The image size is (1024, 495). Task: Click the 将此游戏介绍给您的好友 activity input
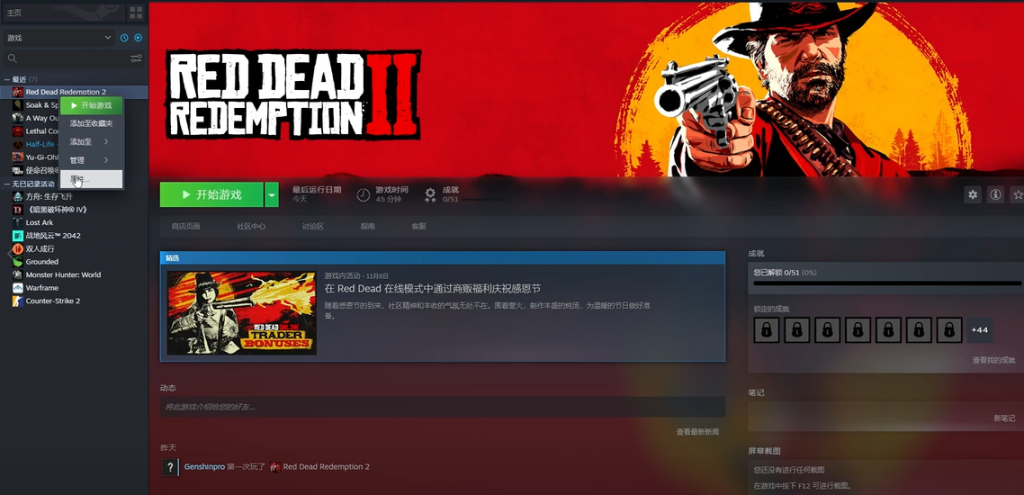(x=442, y=407)
